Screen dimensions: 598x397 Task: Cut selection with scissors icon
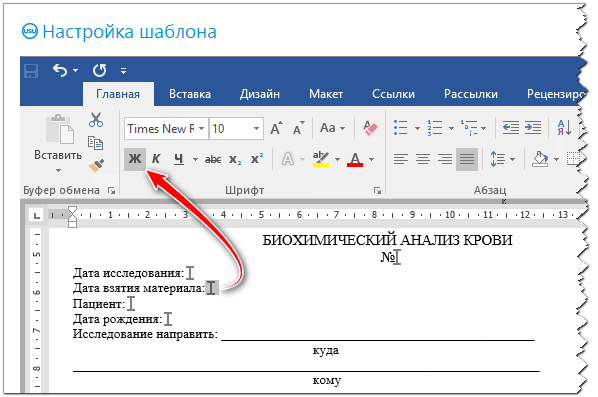[96, 120]
